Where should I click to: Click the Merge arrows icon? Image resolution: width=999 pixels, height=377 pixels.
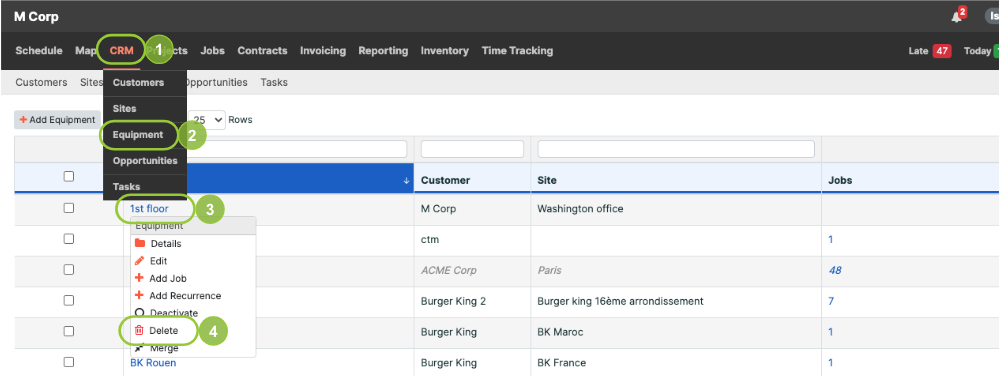point(140,348)
